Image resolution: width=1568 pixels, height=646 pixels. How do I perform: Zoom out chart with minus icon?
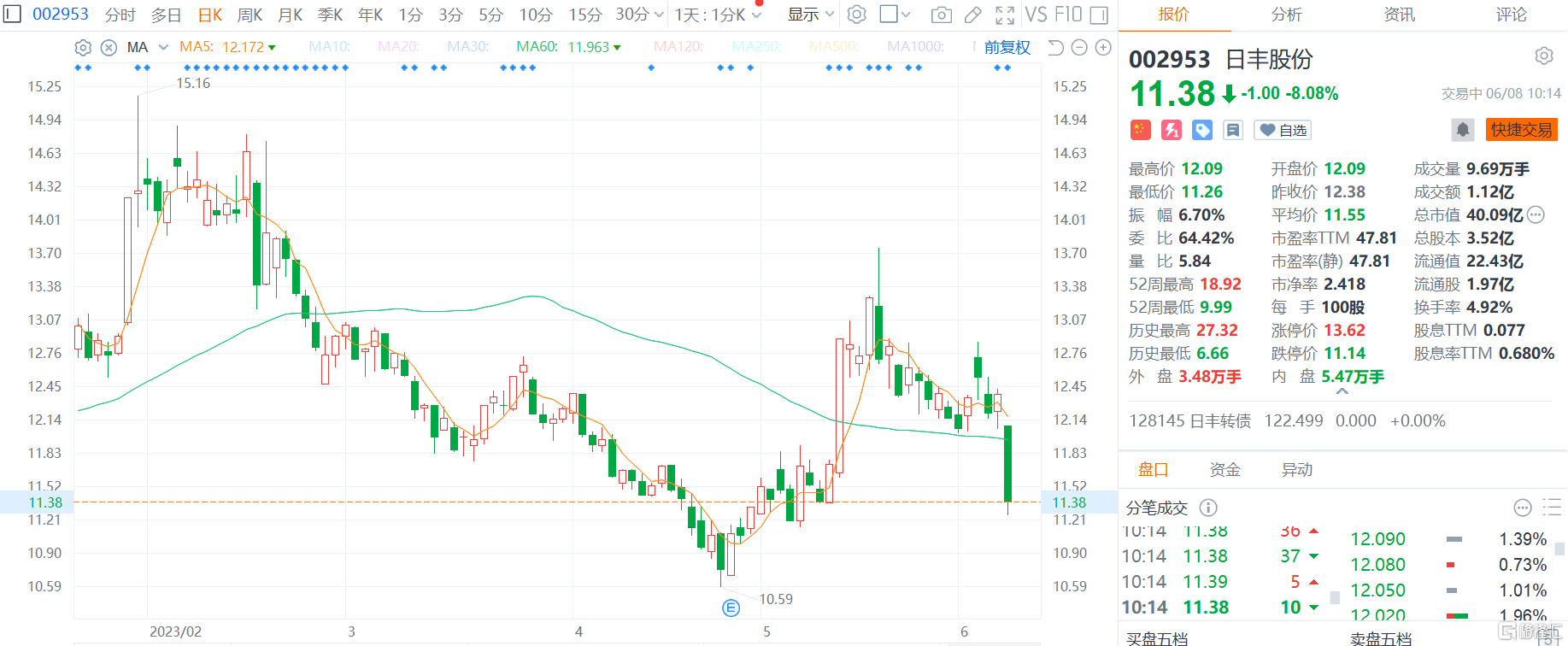[1079, 48]
